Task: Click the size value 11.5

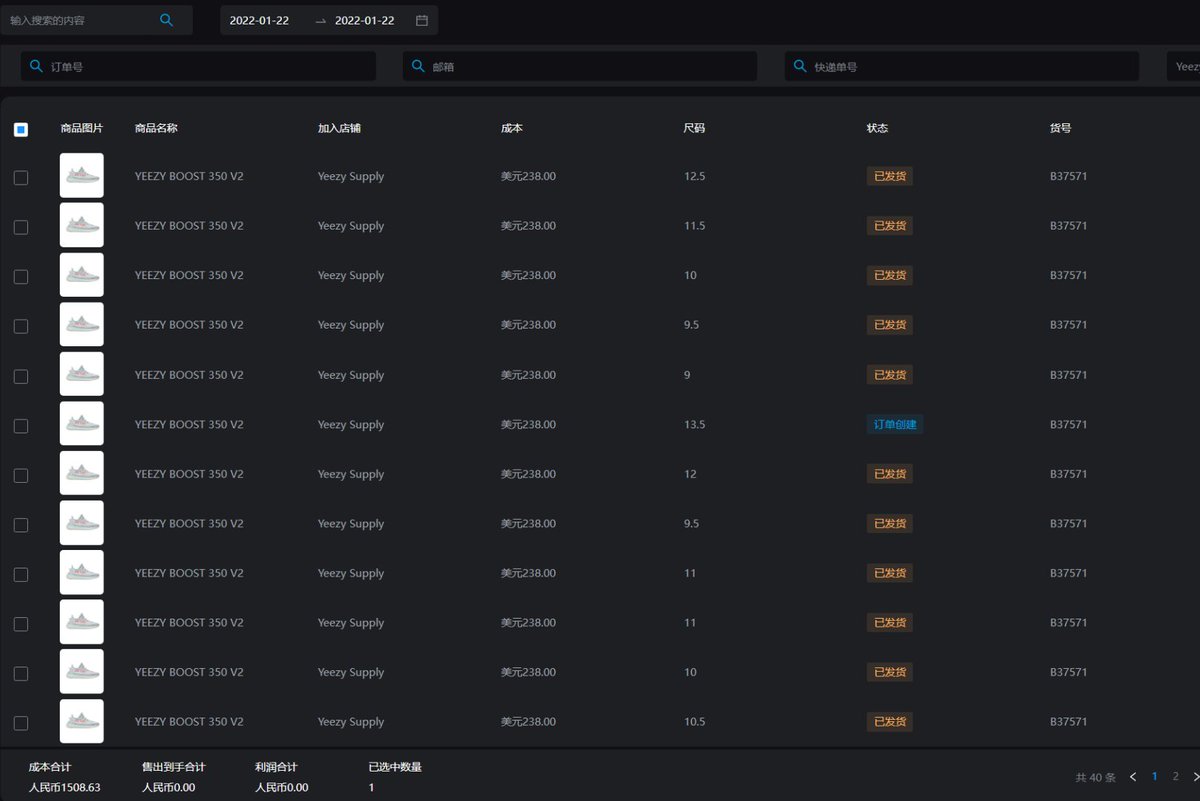Action: [695, 226]
